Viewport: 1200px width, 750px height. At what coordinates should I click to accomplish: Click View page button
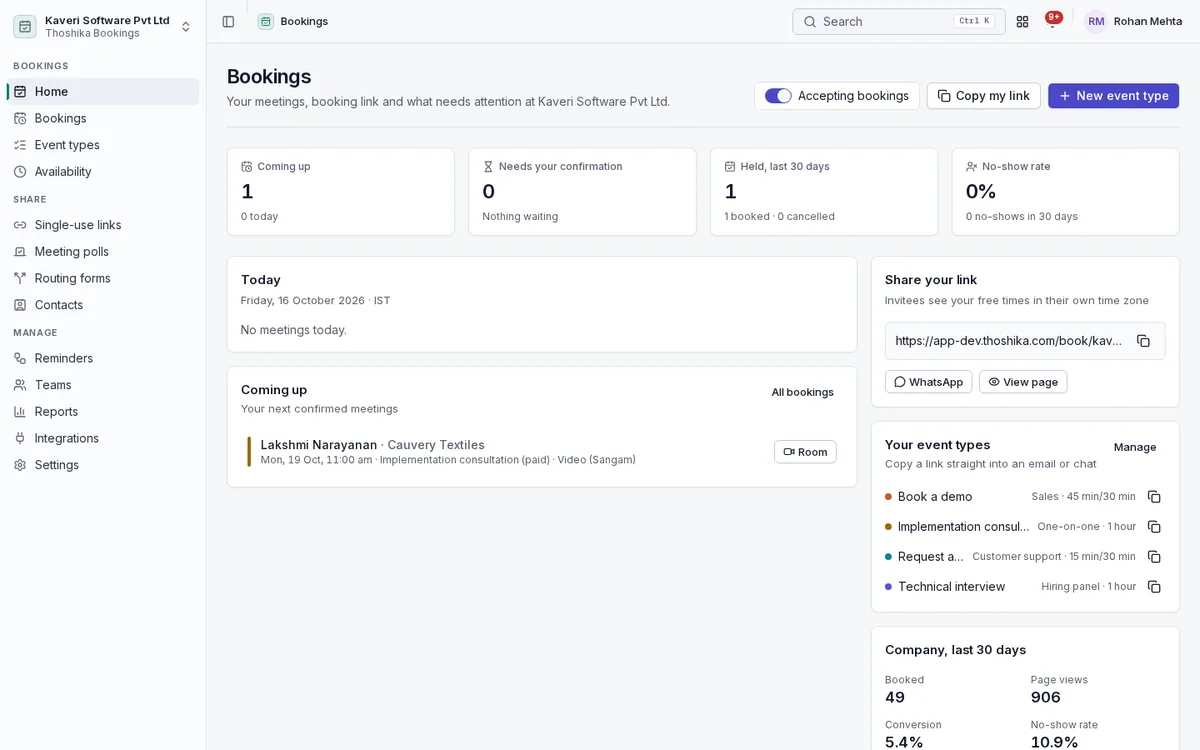pyautogui.click(x=1023, y=382)
